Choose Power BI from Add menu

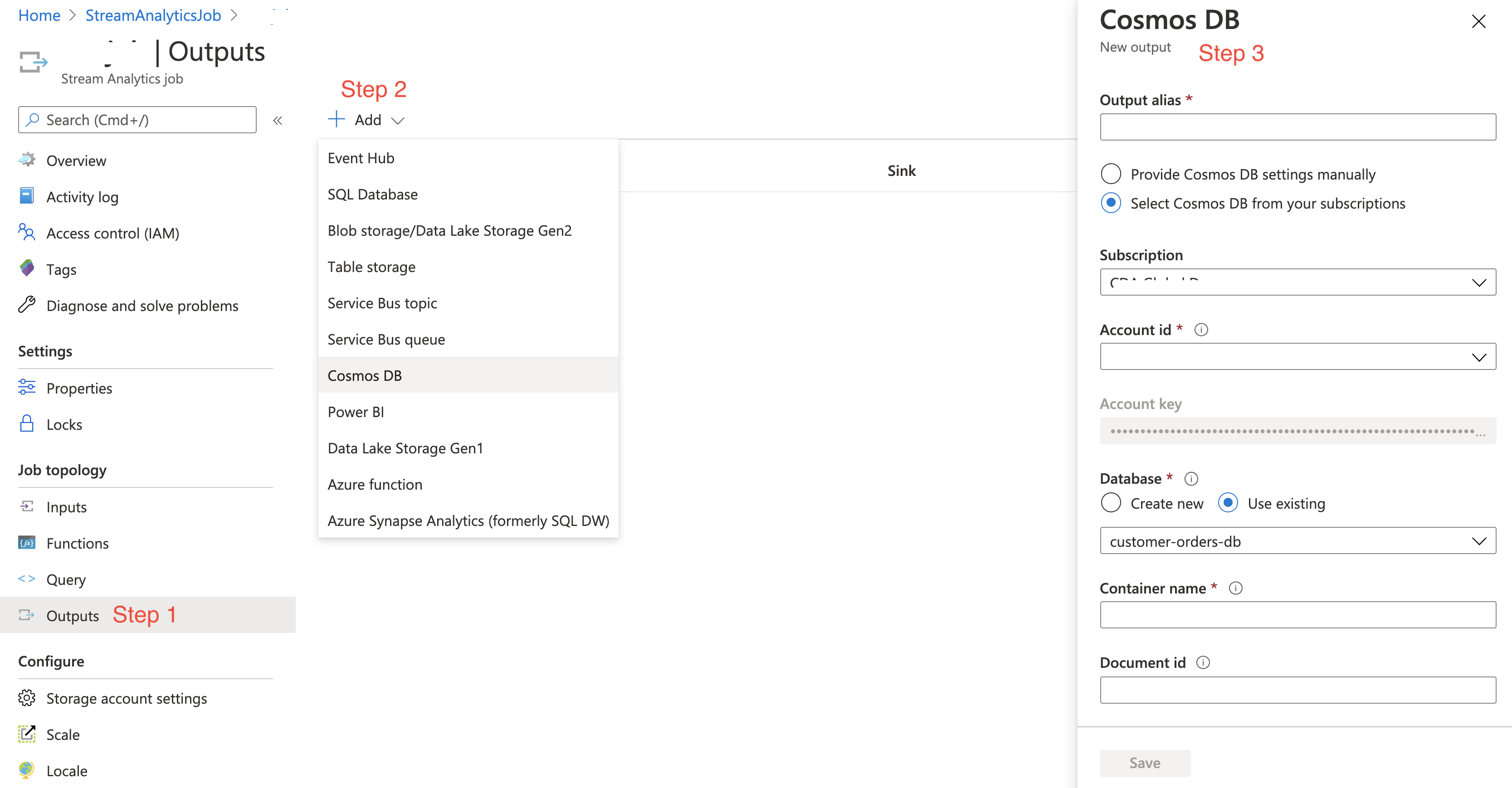coord(356,412)
